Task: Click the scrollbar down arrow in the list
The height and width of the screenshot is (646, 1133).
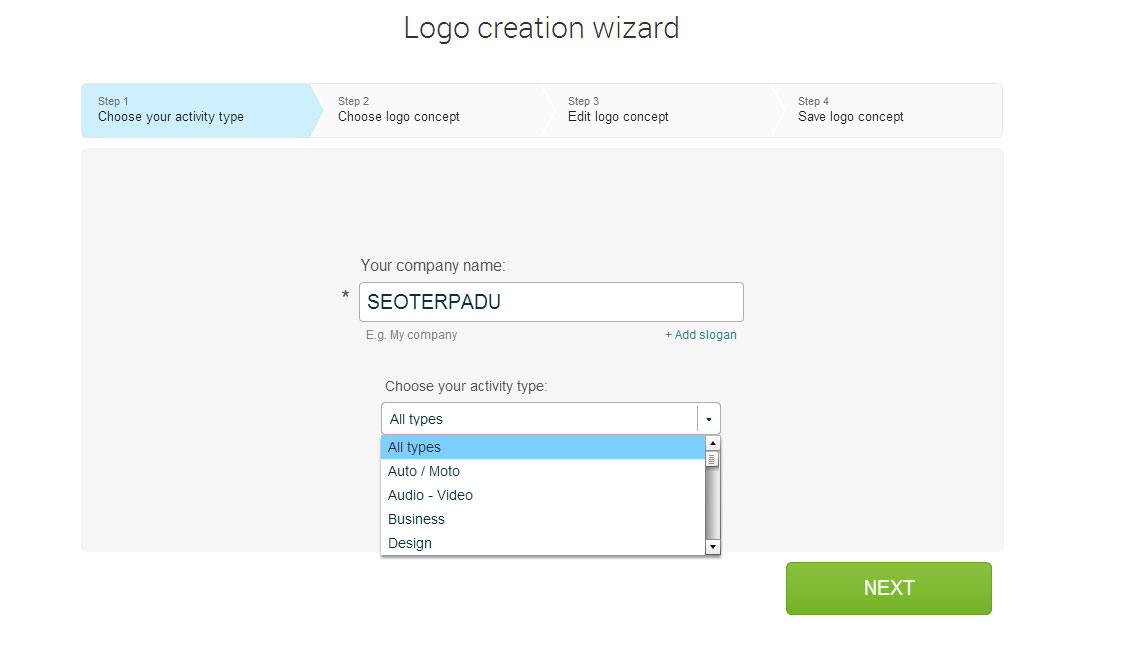Action: pos(712,546)
